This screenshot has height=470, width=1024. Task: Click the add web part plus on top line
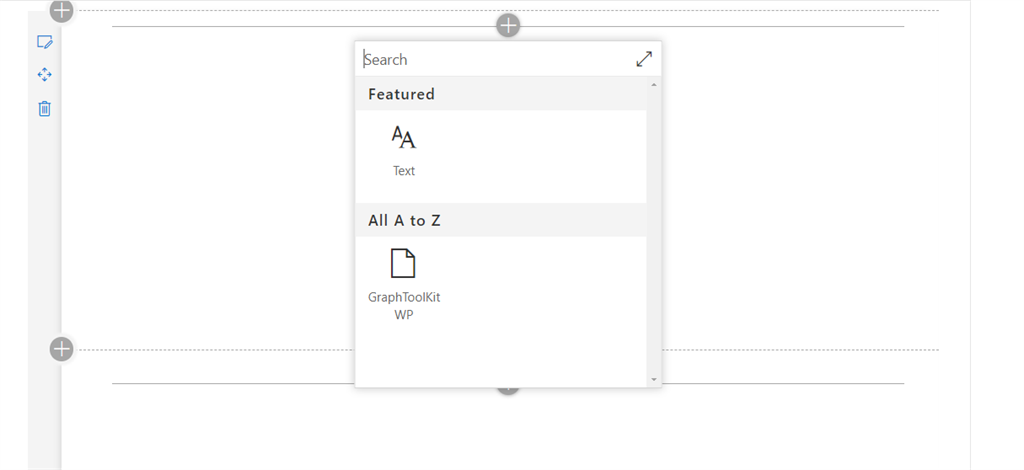click(508, 26)
